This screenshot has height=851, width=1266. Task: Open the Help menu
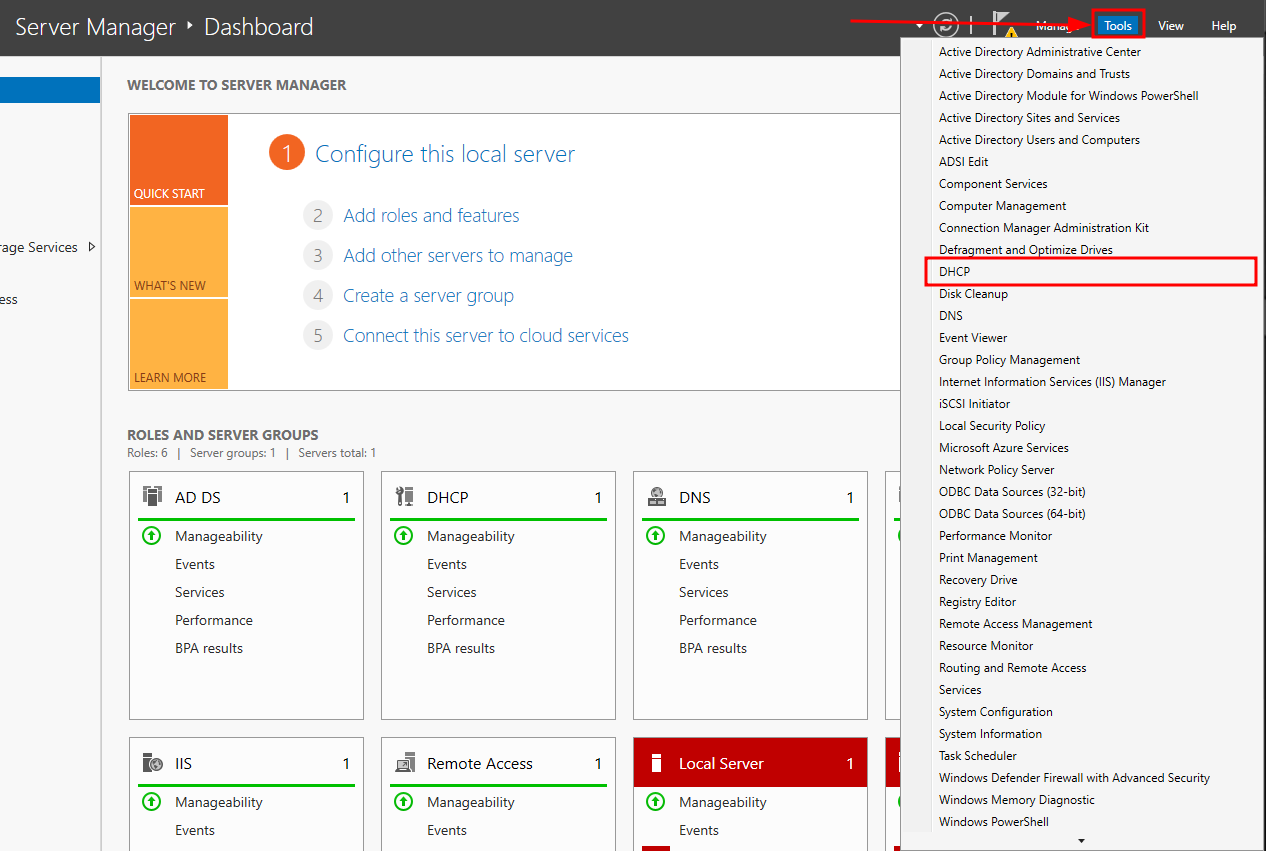coord(1224,26)
